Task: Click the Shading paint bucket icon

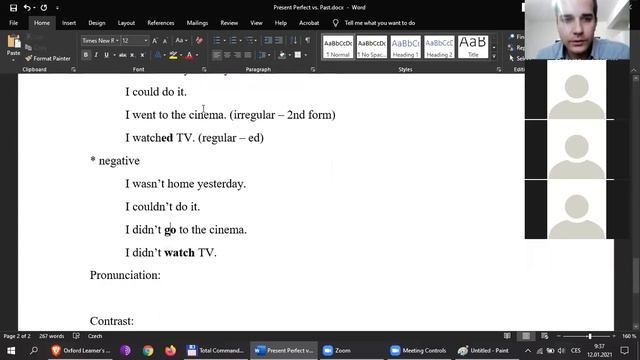Action: tap(282, 55)
